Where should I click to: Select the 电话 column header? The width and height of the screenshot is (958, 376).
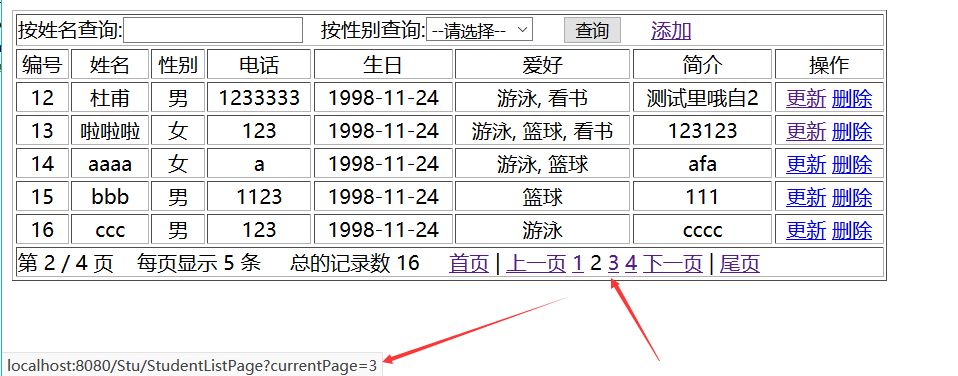click(x=259, y=64)
